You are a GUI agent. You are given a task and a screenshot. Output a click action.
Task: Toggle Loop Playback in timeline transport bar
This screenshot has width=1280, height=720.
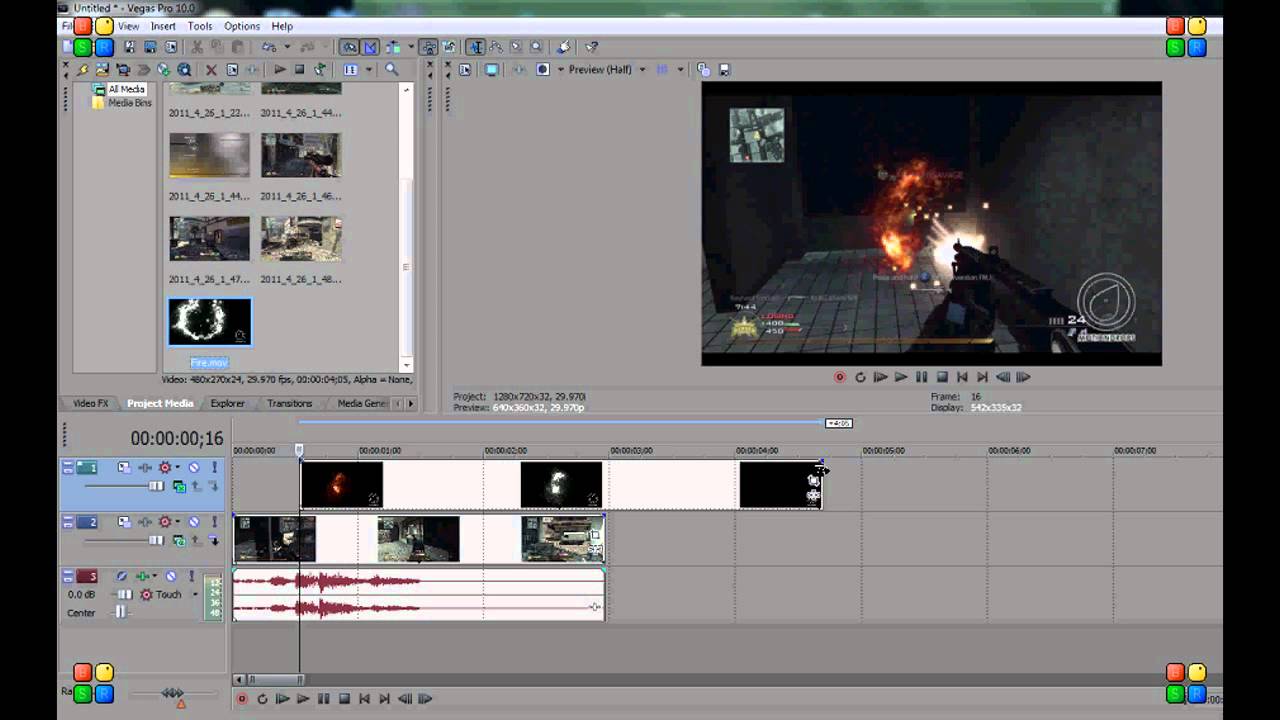click(x=262, y=699)
